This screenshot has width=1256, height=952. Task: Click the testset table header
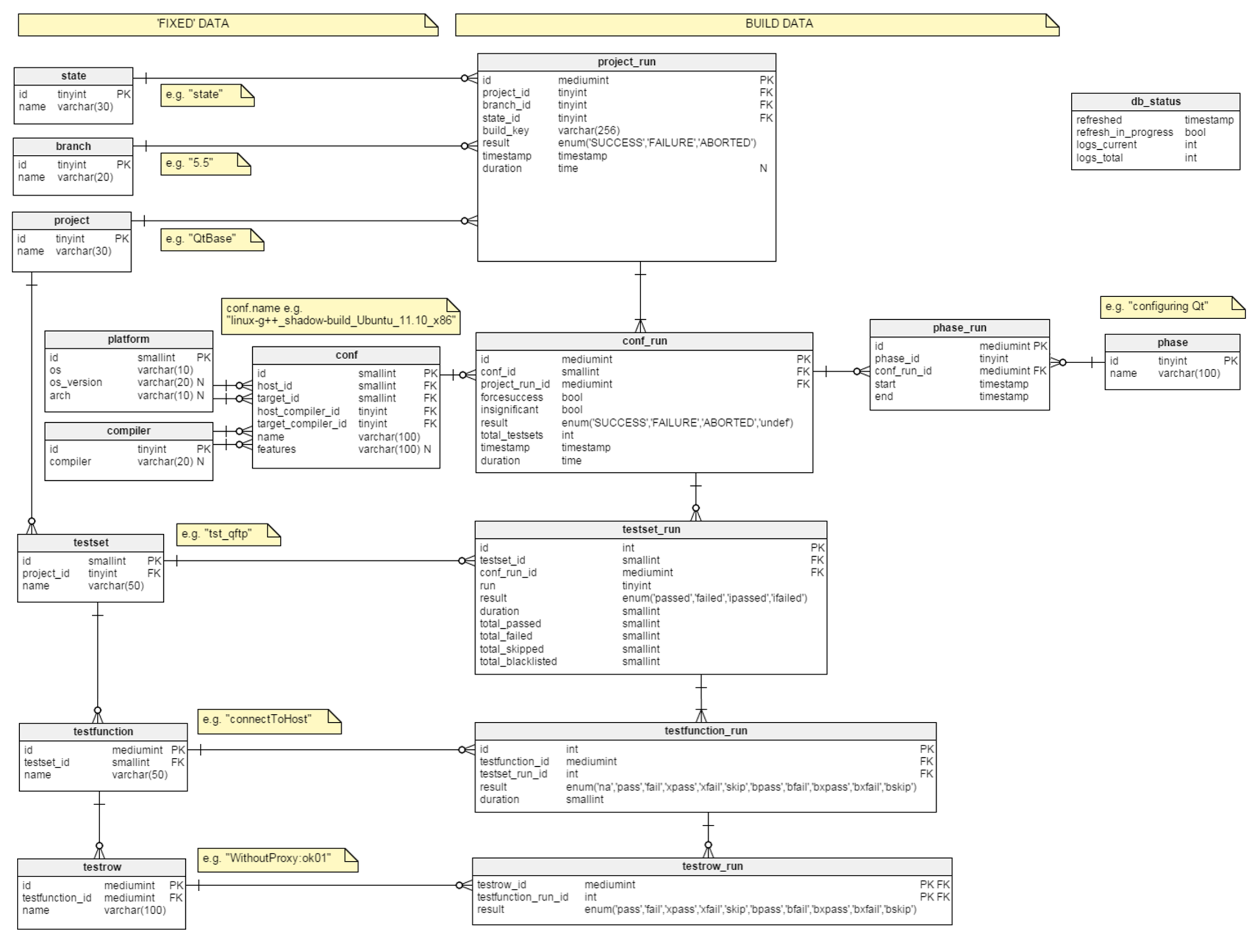pyautogui.click(x=90, y=543)
